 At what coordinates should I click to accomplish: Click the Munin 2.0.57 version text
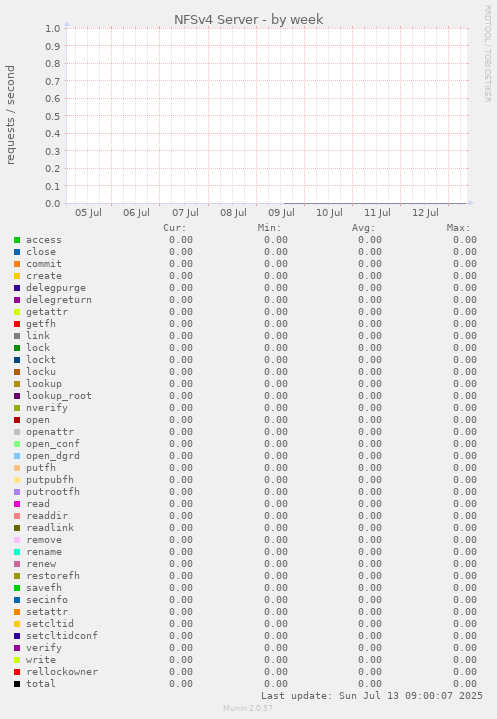click(x=248, y=708)
